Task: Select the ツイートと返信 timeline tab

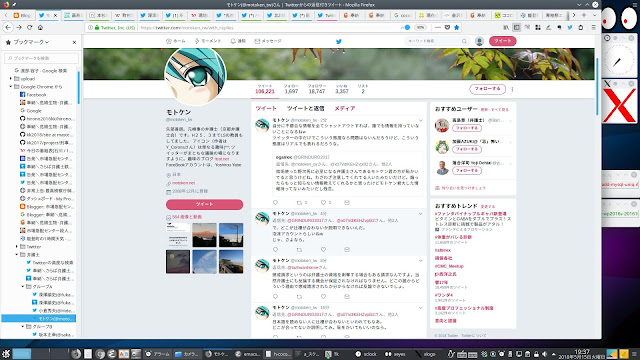Action: click(x=305, y=109)
